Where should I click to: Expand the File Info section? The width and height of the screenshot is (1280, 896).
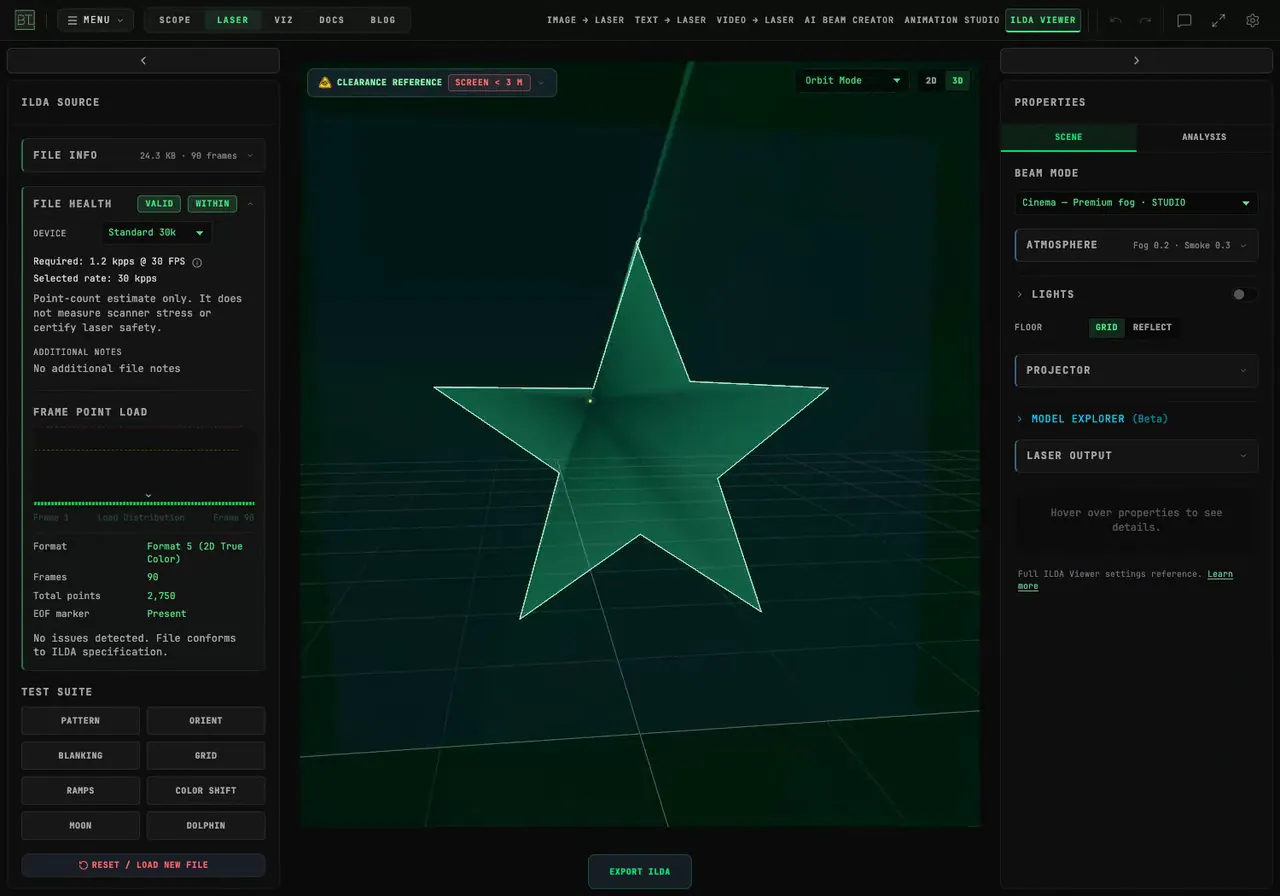(143, 155)
